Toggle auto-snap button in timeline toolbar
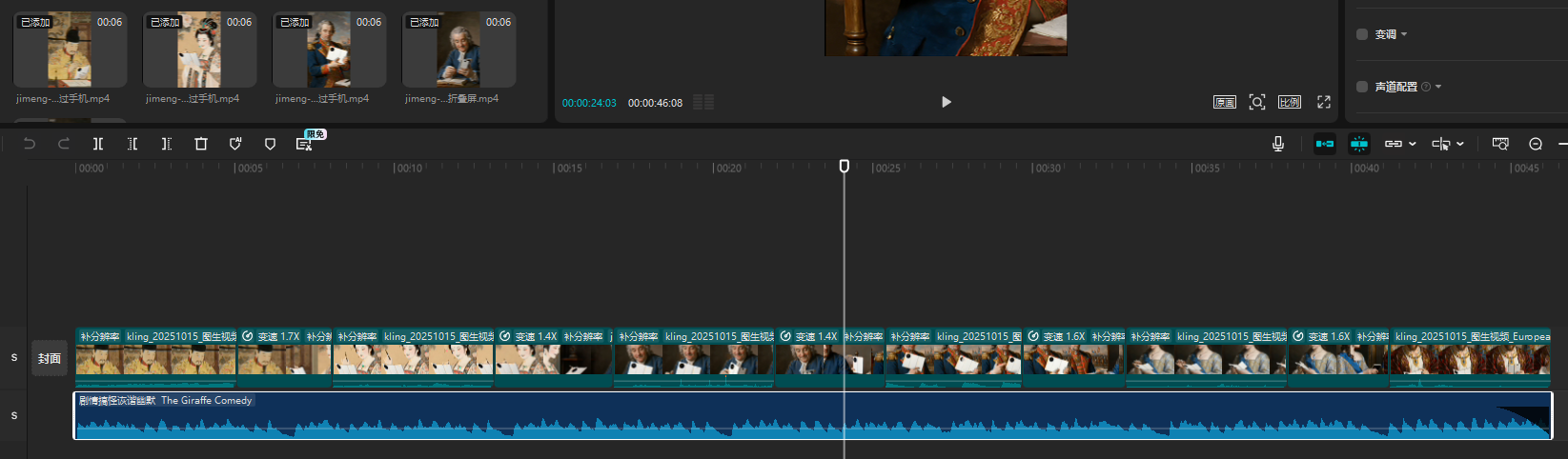 [x=1359, y=144]
